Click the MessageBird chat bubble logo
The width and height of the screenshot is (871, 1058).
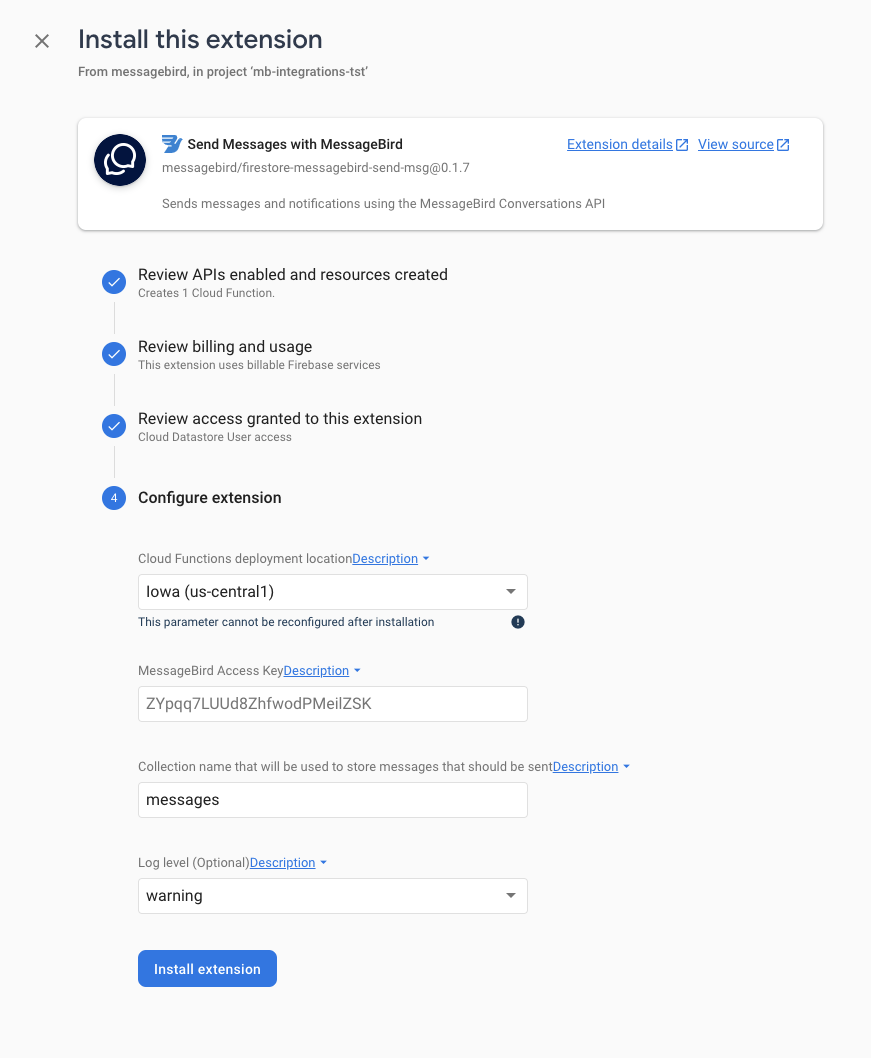[120, 160]
